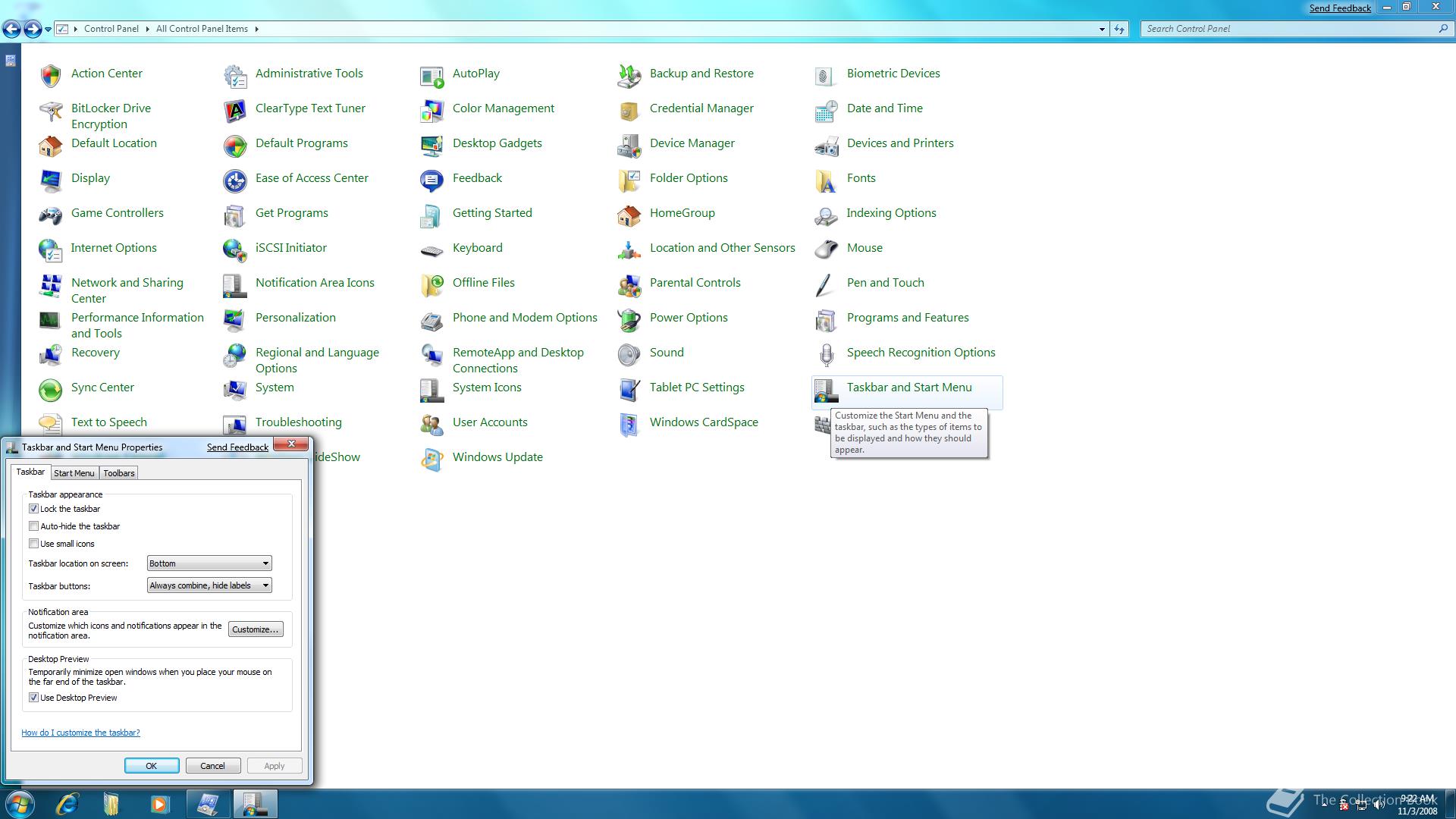Image resolution: width=1456 pixels, height=819 pixels.
Task: Switch to the Toolbars tab
Action: [x=119, y=473]
